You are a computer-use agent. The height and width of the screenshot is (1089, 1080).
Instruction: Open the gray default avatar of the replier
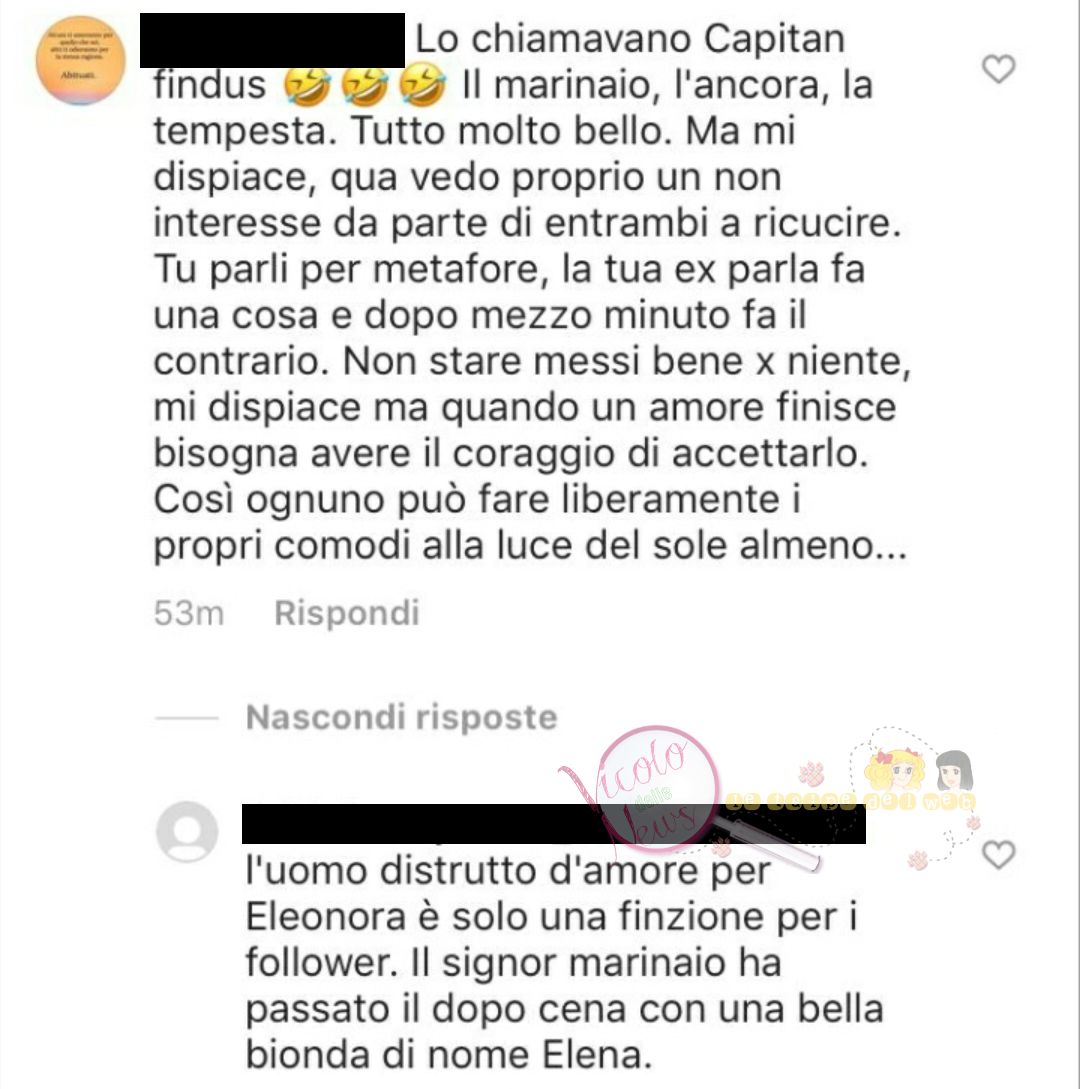pos(188,832)
